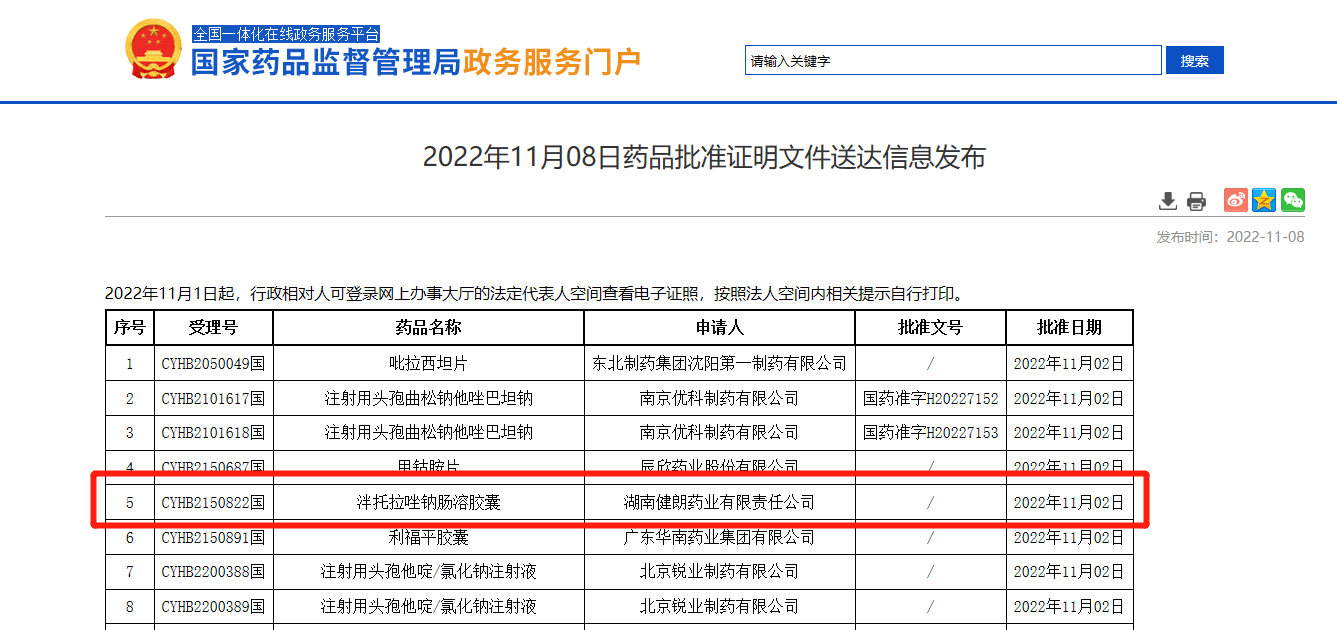The width and height of the screenshot is (1337, 630).
Task: Select acceptance number "CYHB2150822国"
Action: pyautogui.click(x=213, y=502)
